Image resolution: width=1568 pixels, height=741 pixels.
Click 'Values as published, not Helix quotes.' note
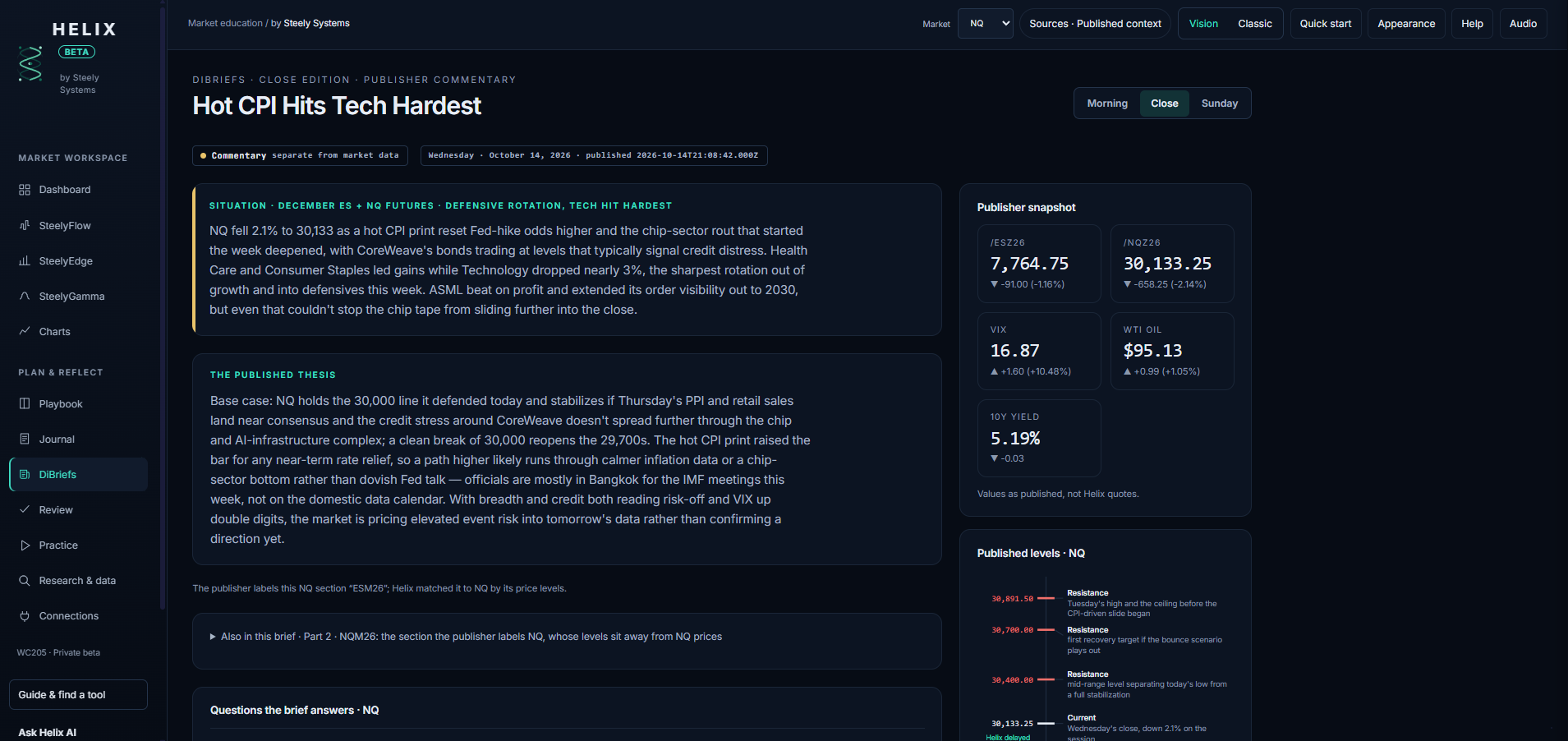1058,494
